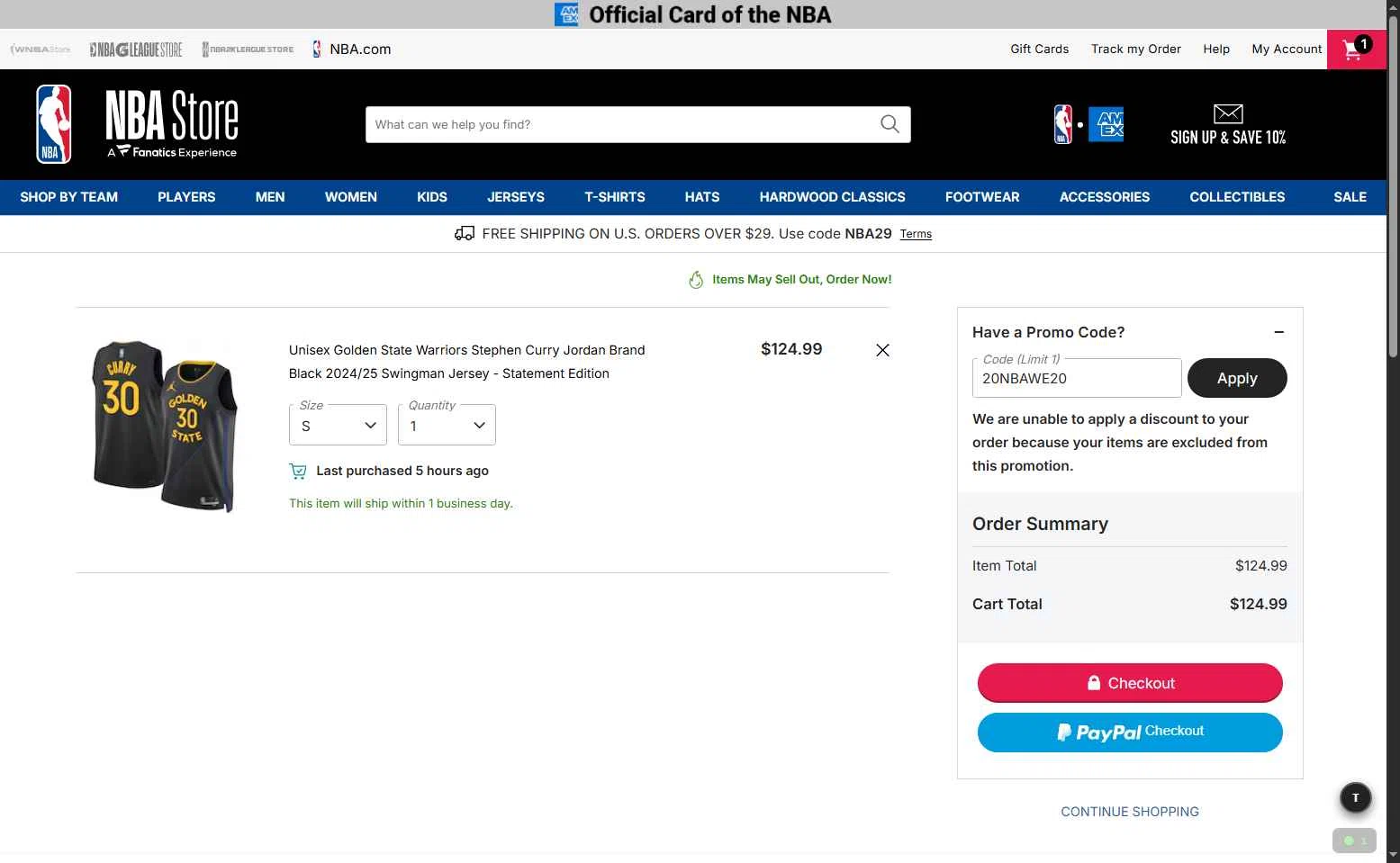The height and width of the screenshot is (863, 1400).
Task: Open My Account link
Action: coord(1287,49)
